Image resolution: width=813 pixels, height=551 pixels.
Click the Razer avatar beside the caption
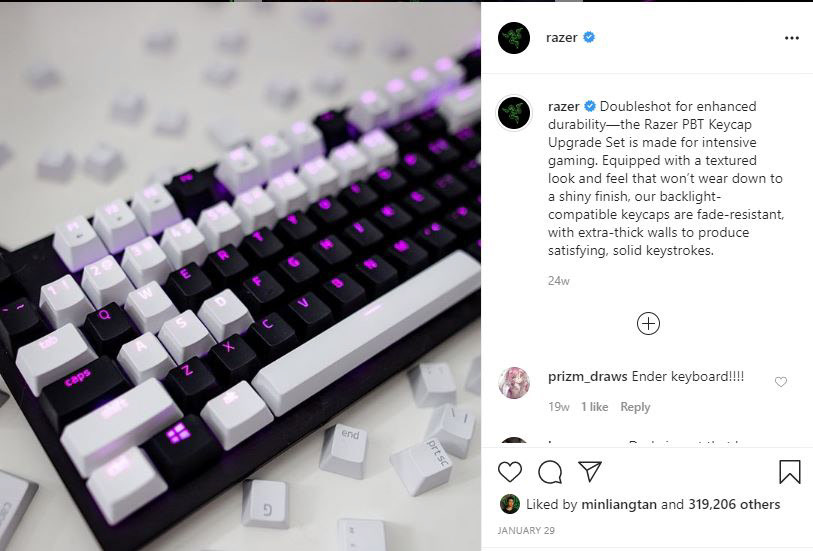tap(514, 112)
